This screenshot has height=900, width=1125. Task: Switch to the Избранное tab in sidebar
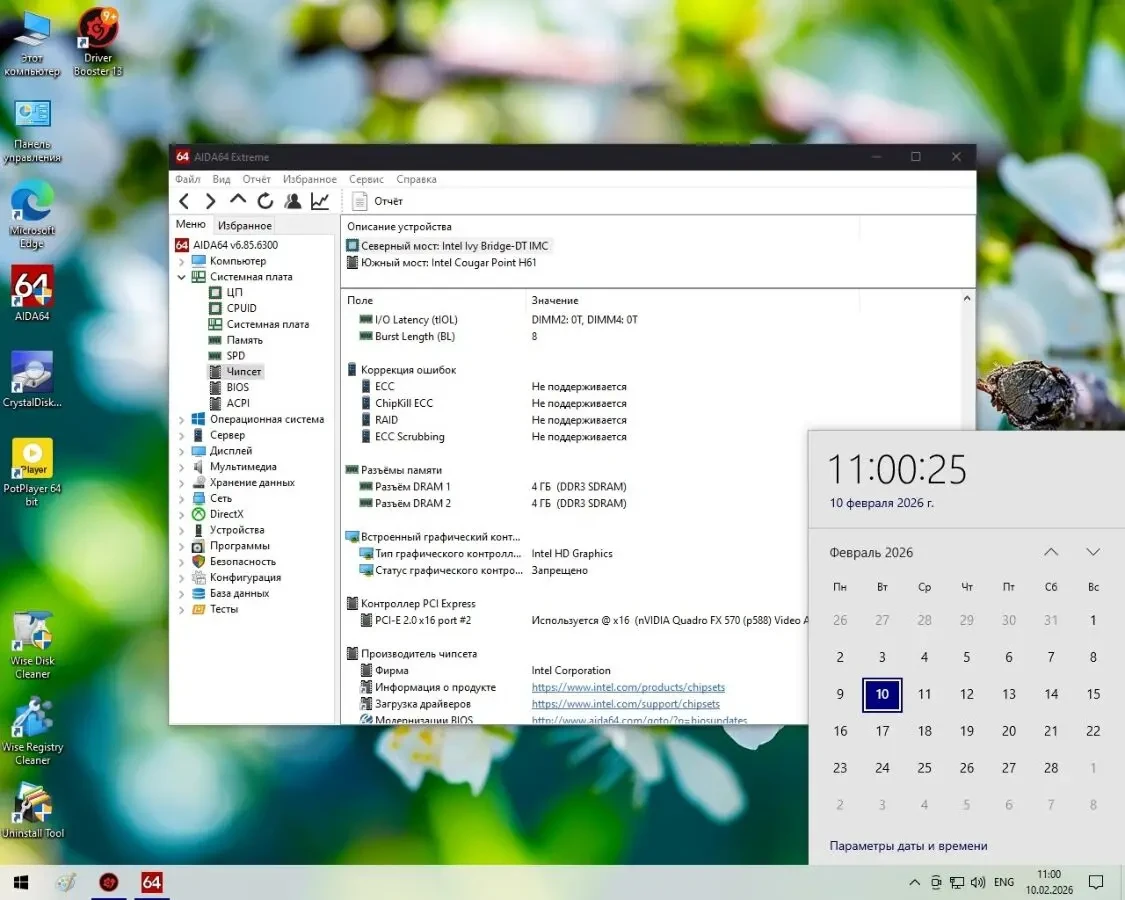pyautogui.click(x=245, y=224)
